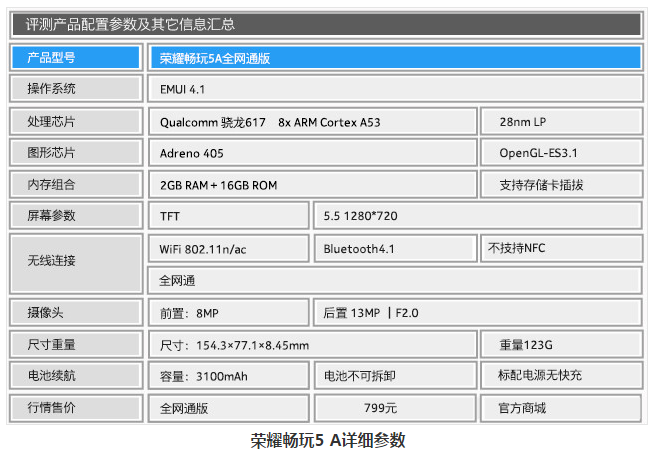The height and width of the screenshot is (452, 657).
Task: Select the '产品型号' label cell
Action: (76, 57)
